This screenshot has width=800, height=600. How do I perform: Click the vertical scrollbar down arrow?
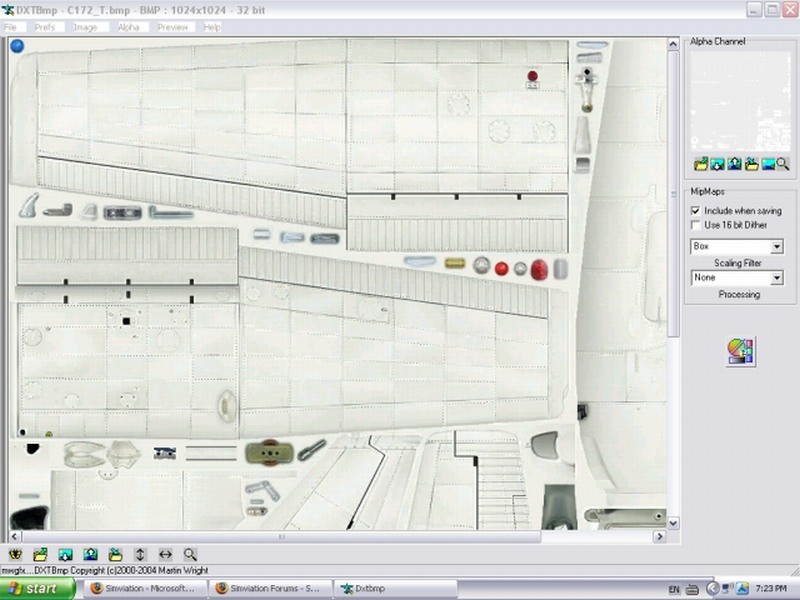tap(673, 523)
